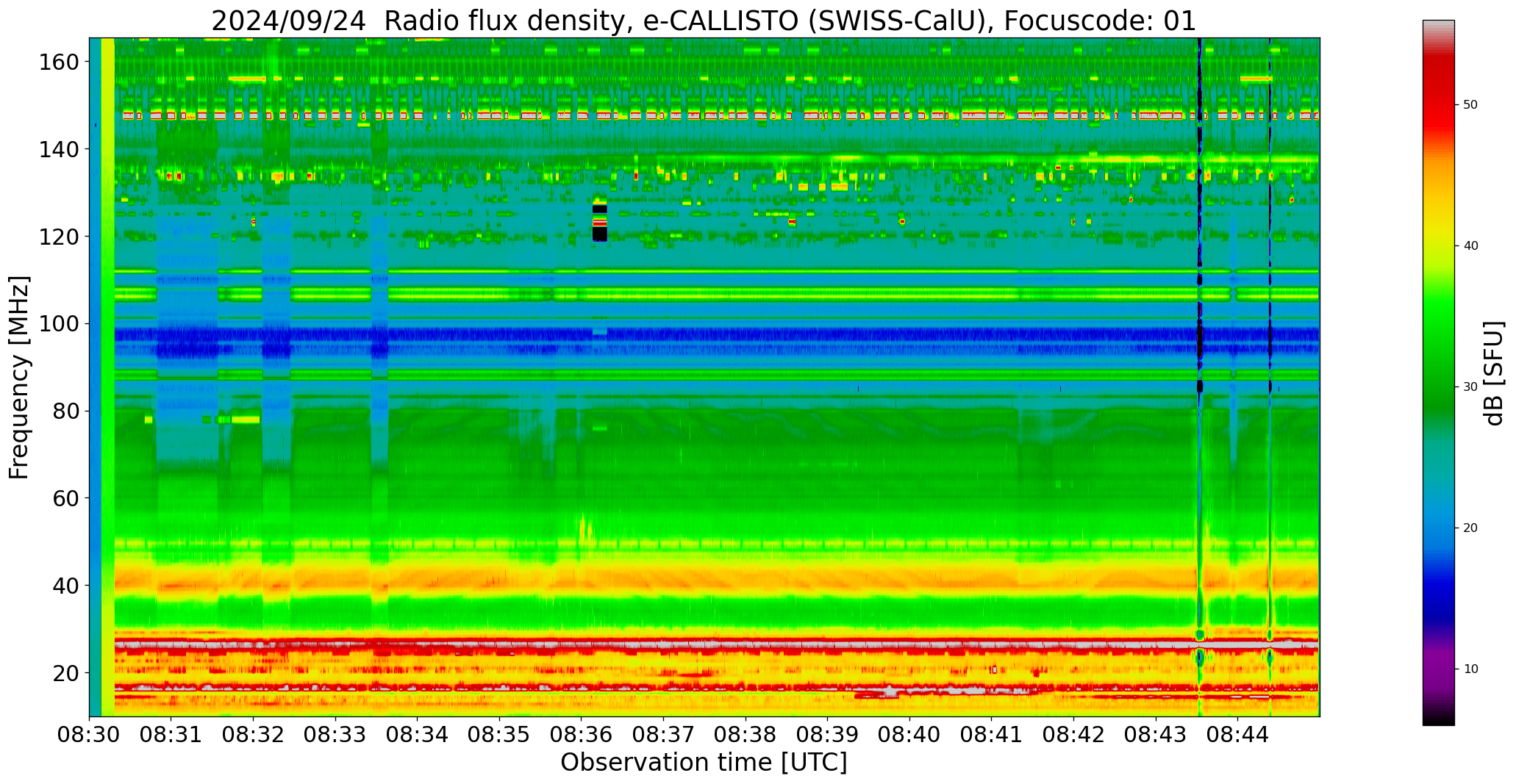The width and height of the screenshot is (1516, 784).
Task: Click the 80 MHz frequency tick label
Action: 65,411
